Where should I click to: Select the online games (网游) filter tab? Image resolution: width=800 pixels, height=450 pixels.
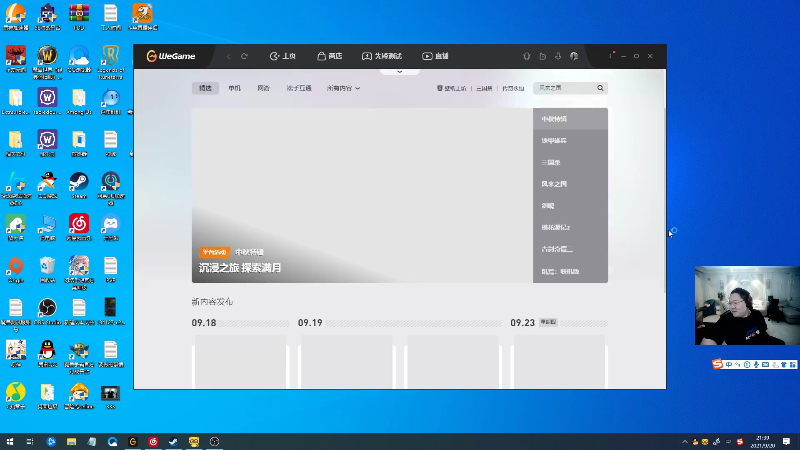(x=263, y=88)
